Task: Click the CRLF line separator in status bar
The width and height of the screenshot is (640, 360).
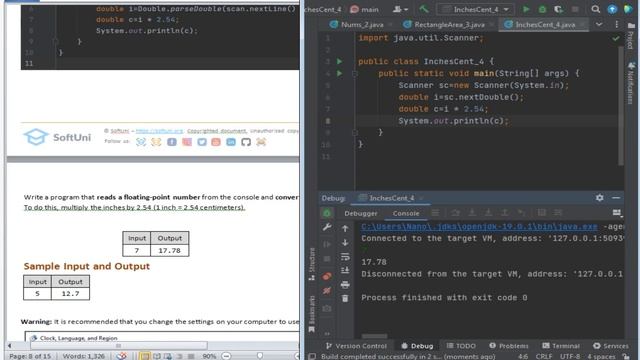Action: coord(544,356)
